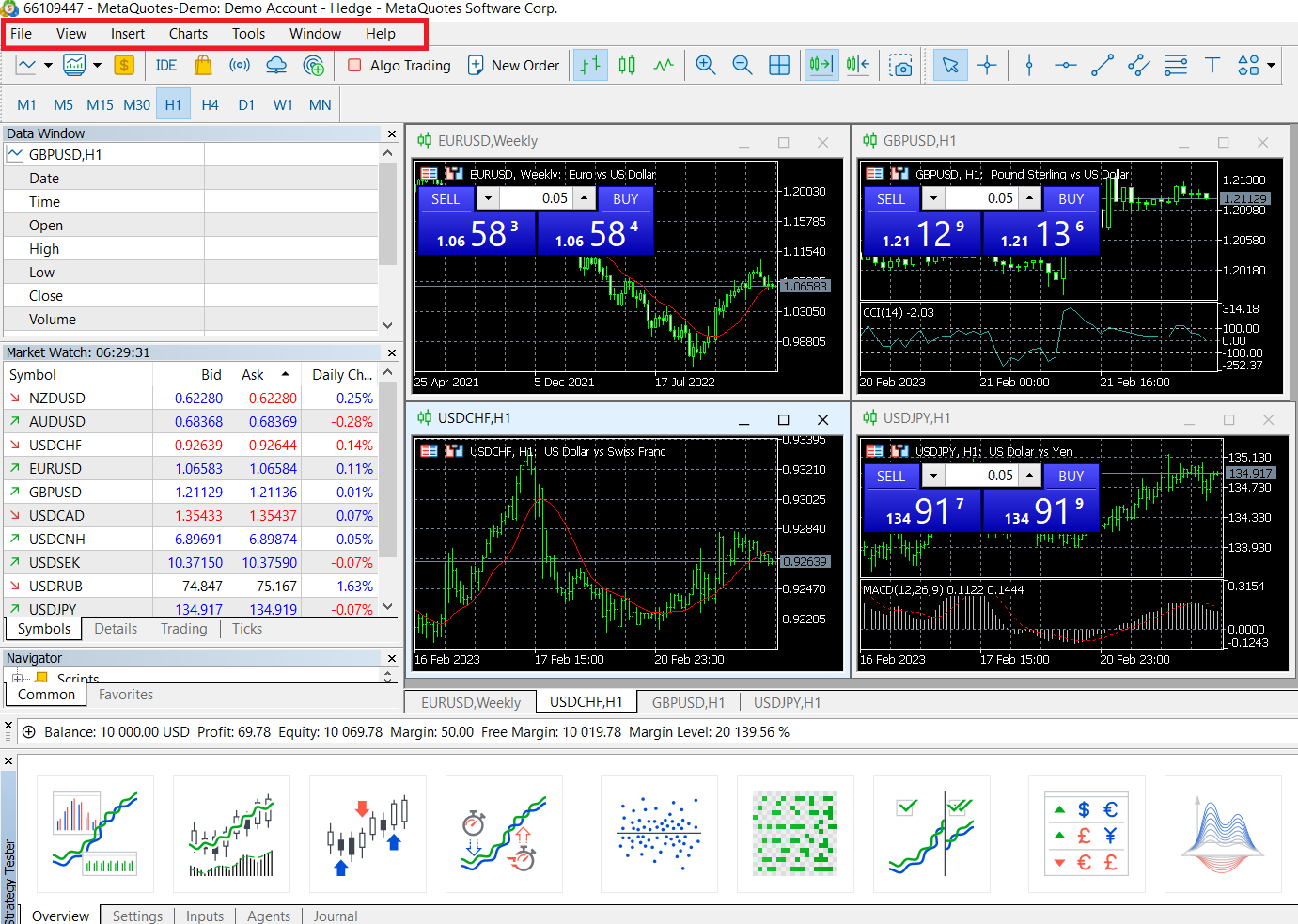Screen dimensions: 1298x924
Task: Select the candlestick chart type icon
Action: point(627,65)
